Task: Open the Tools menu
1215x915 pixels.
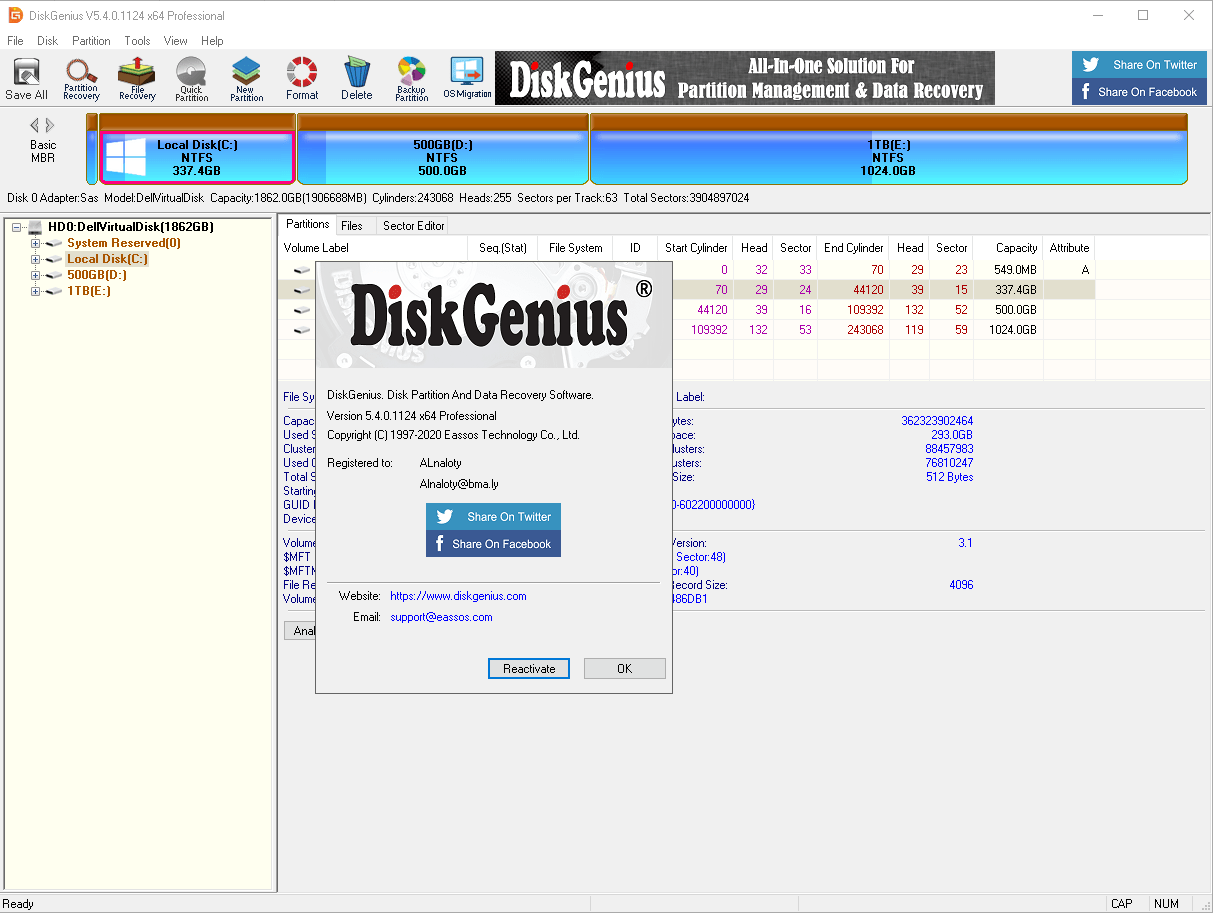Action: pos(137,41)
